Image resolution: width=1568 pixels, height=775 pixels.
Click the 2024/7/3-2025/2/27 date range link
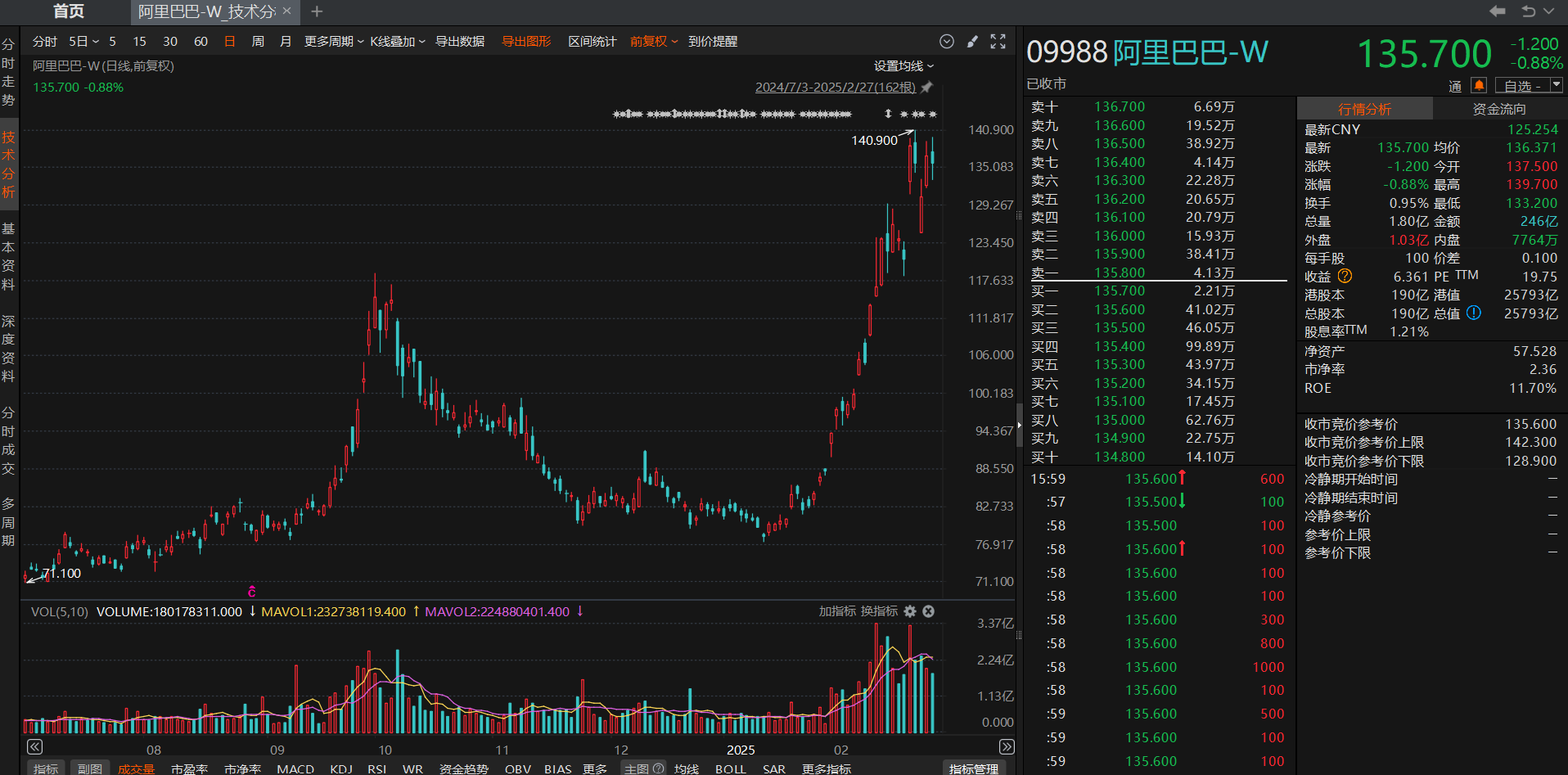835,88
